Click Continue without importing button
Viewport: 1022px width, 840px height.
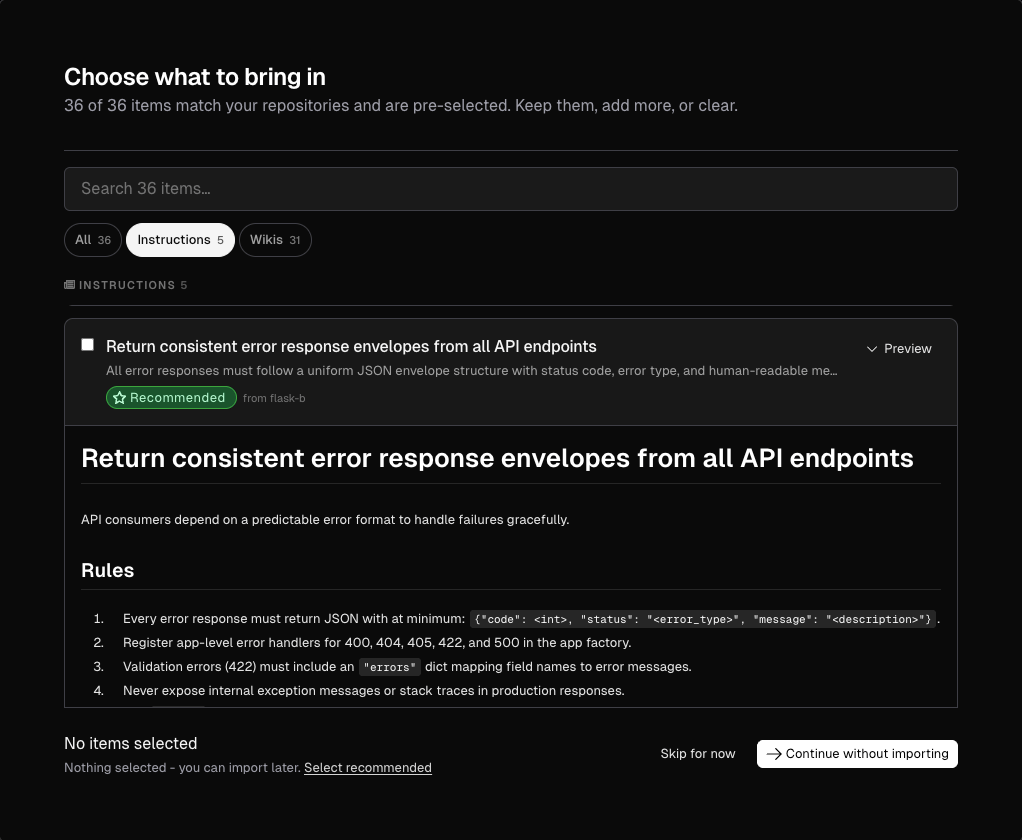[x=857, y=754]
